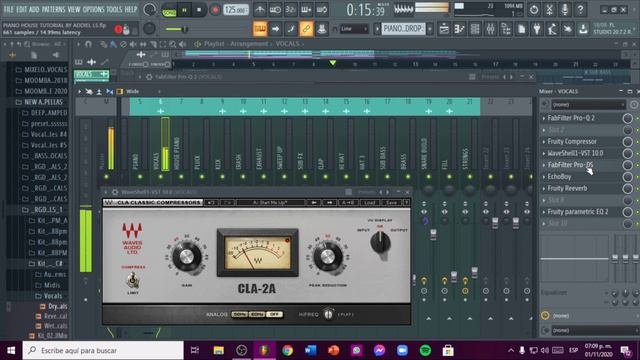The image size is (640, 360).
Task: Click the Windows Start button
Action: (x=11, y=350)
